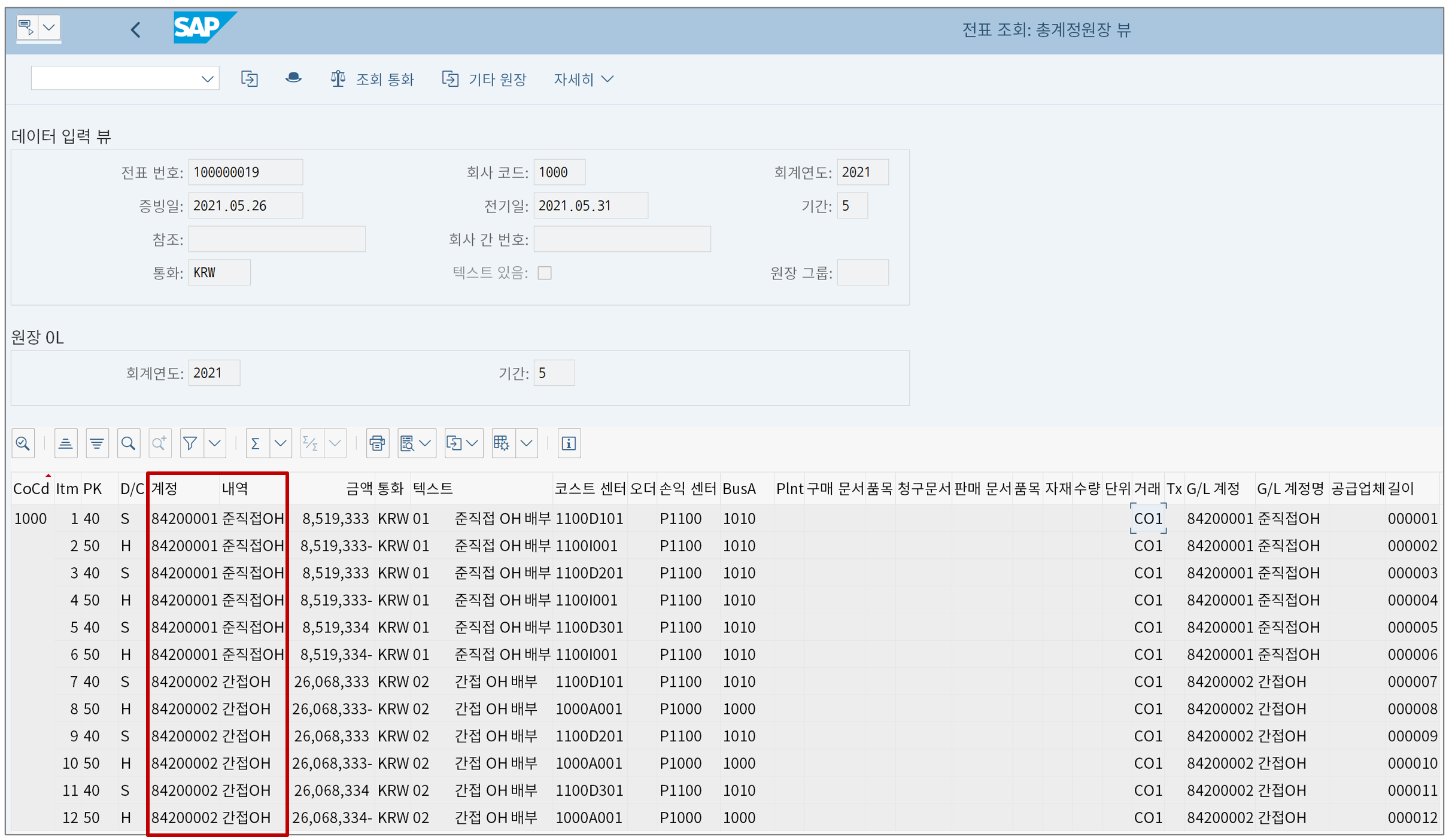
Task: Print the list using the printer icon
Action: 377,443
